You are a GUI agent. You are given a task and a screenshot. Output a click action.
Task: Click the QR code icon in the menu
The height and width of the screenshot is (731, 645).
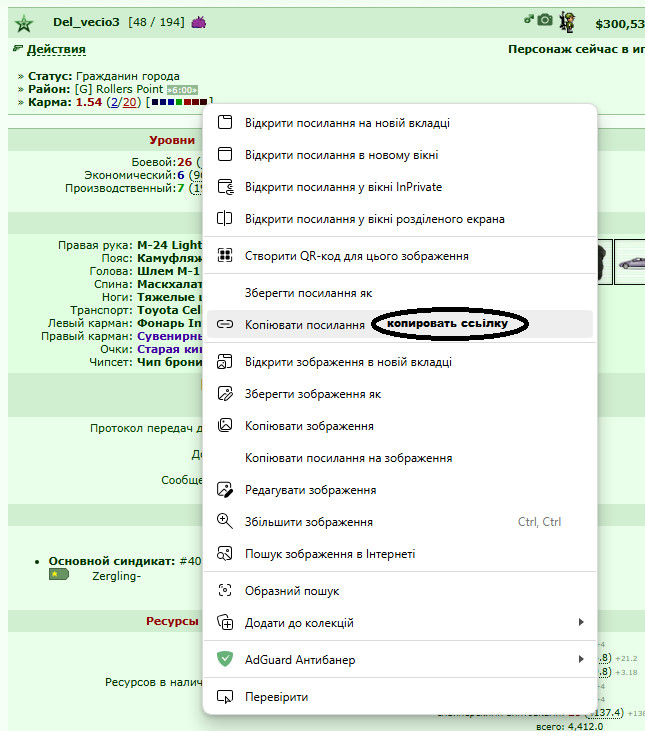point(225,255)
